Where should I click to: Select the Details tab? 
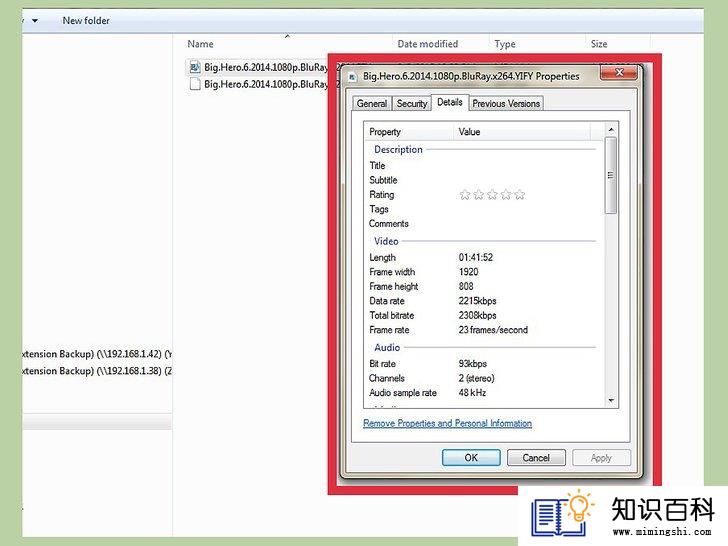pyautogui.click(x=449, y=102)
